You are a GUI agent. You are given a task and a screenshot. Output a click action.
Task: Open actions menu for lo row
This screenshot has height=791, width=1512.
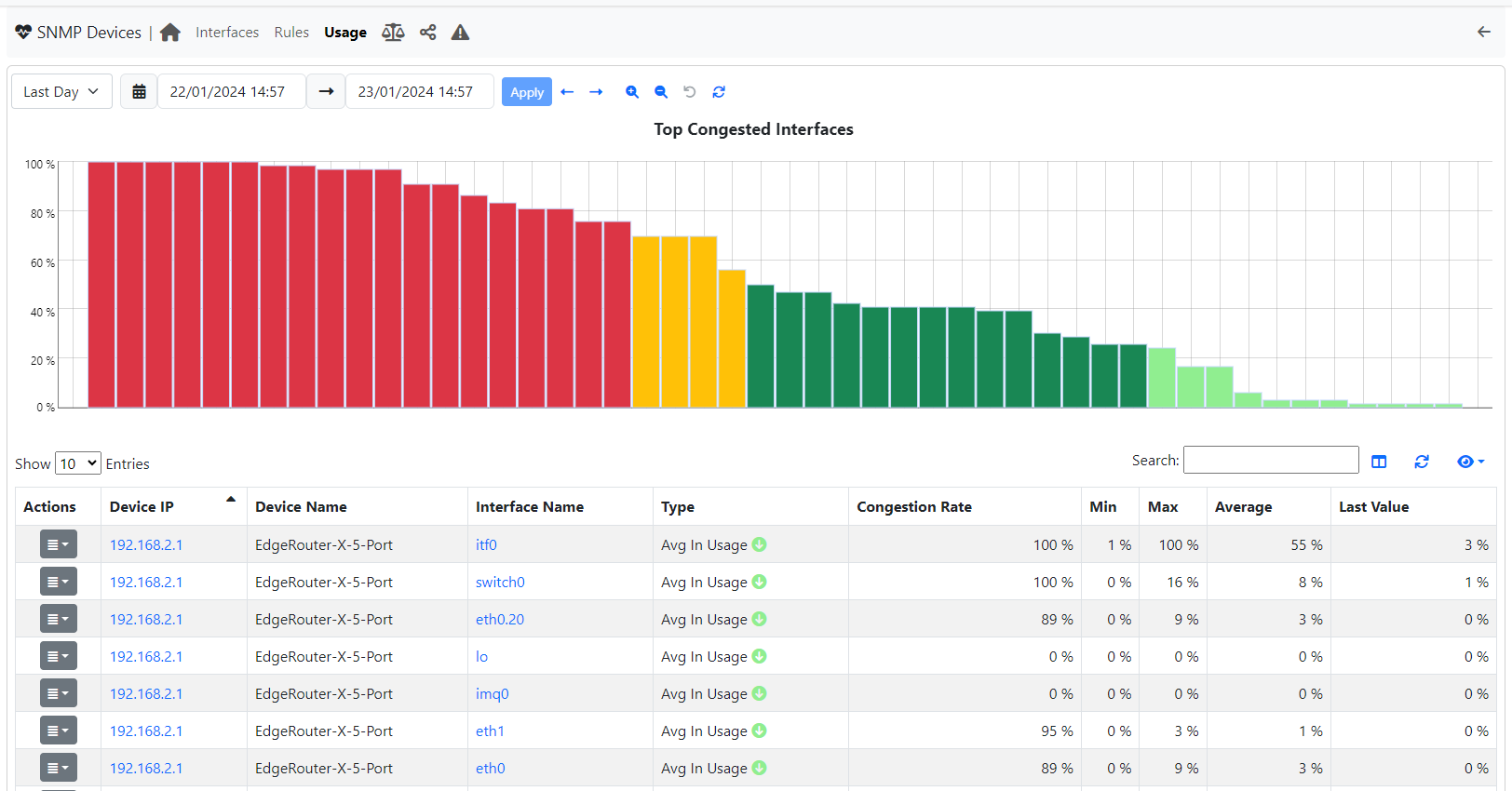tap(58, 656)
